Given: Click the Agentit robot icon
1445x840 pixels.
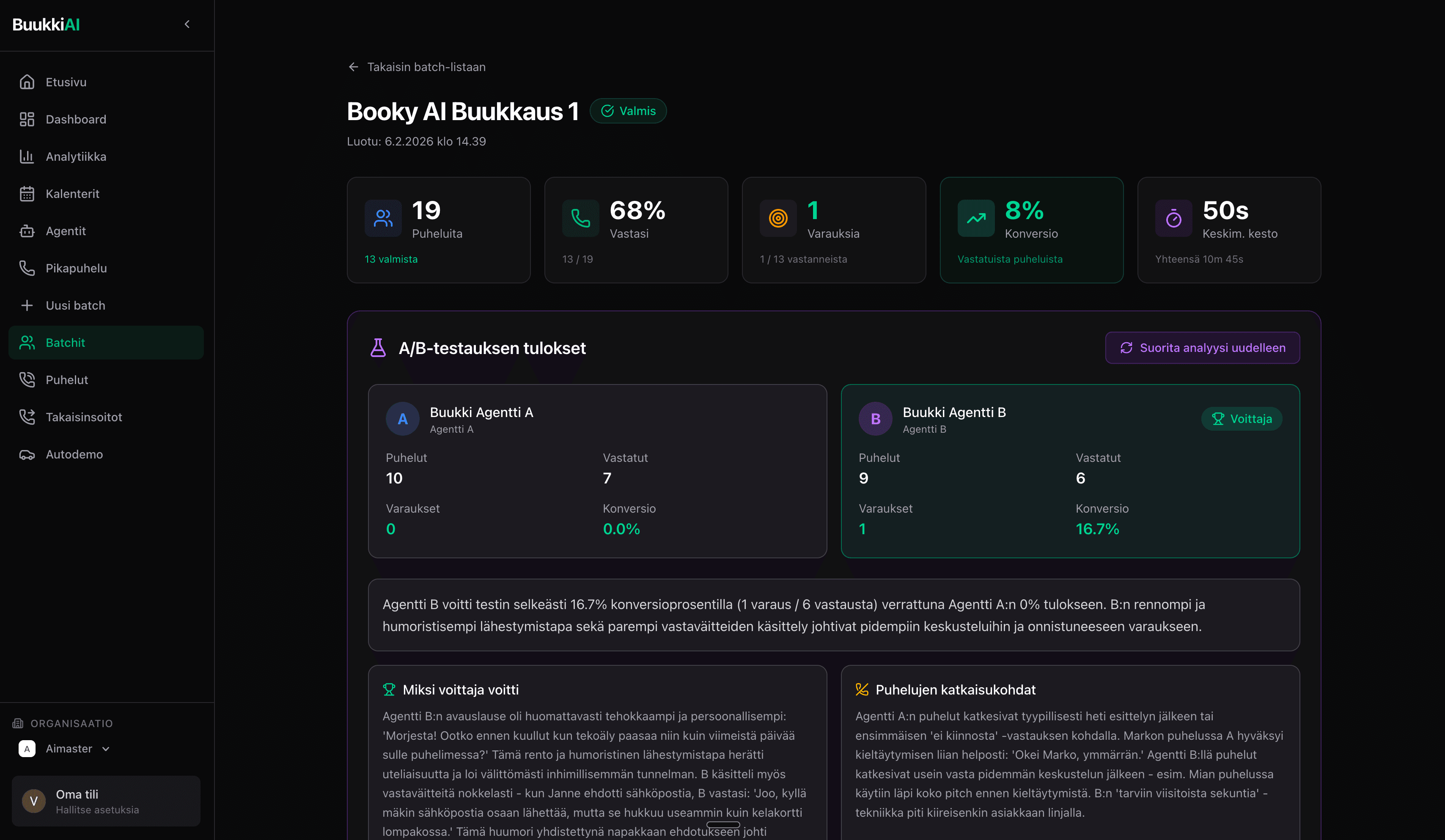Looking at the screenshot, I should 27,231.
